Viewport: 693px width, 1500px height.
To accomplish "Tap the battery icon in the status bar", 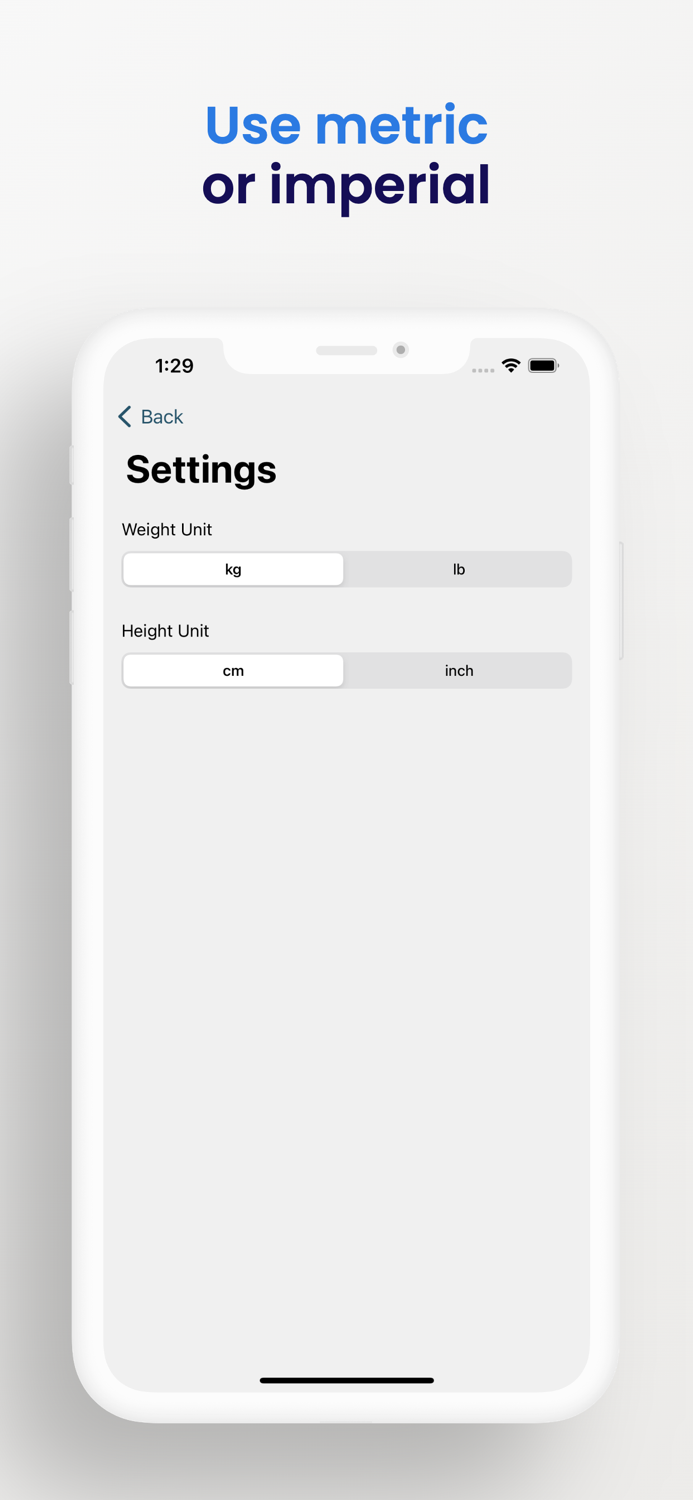I will [544, 366].
